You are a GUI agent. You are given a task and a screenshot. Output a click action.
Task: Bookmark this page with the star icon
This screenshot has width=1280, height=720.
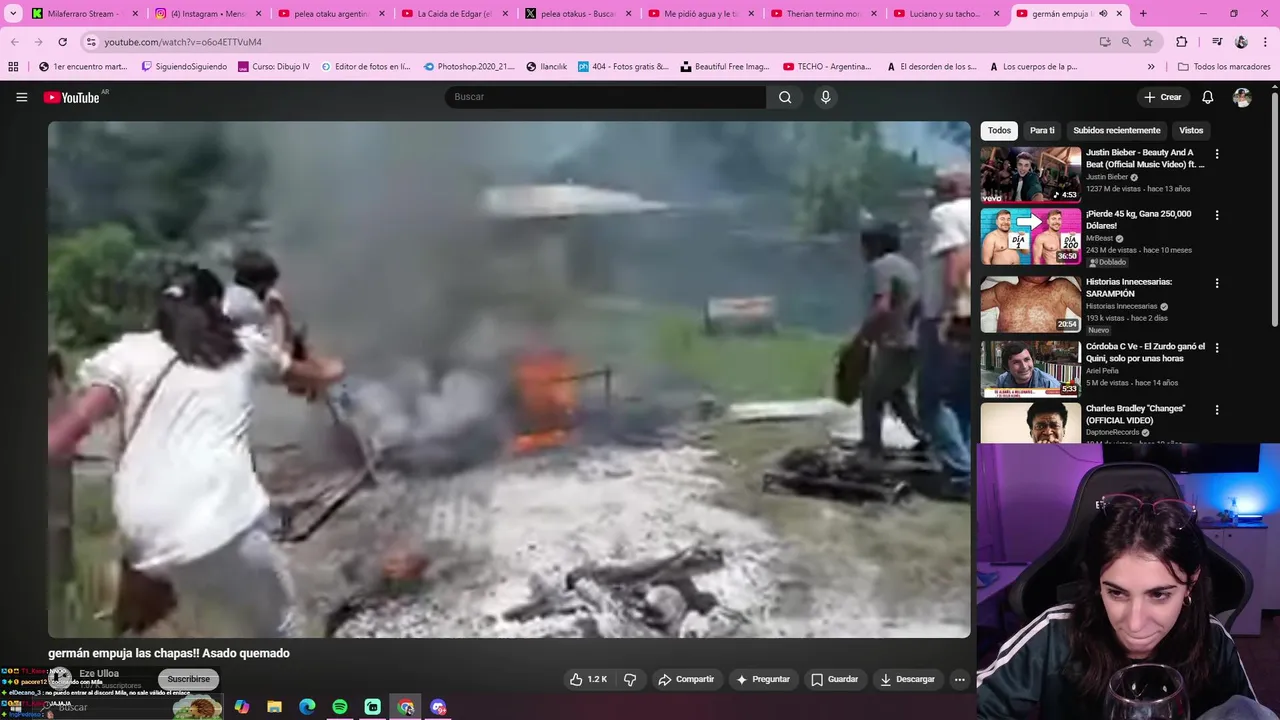coord(1148,42)
